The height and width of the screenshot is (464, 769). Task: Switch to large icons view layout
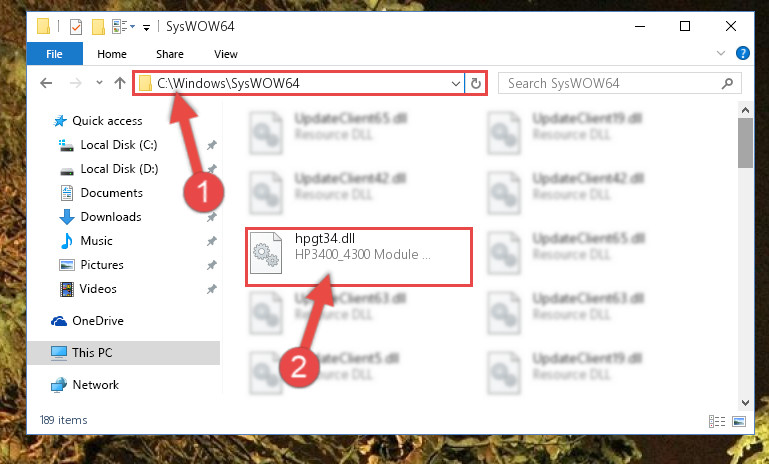739,421
